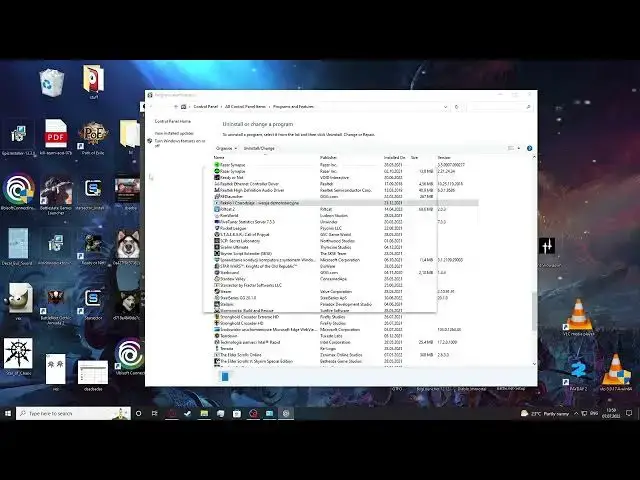Click All Control Panel Items breadcrumb
The height and width of the screenshot is (480, 640).
[246, 106]
